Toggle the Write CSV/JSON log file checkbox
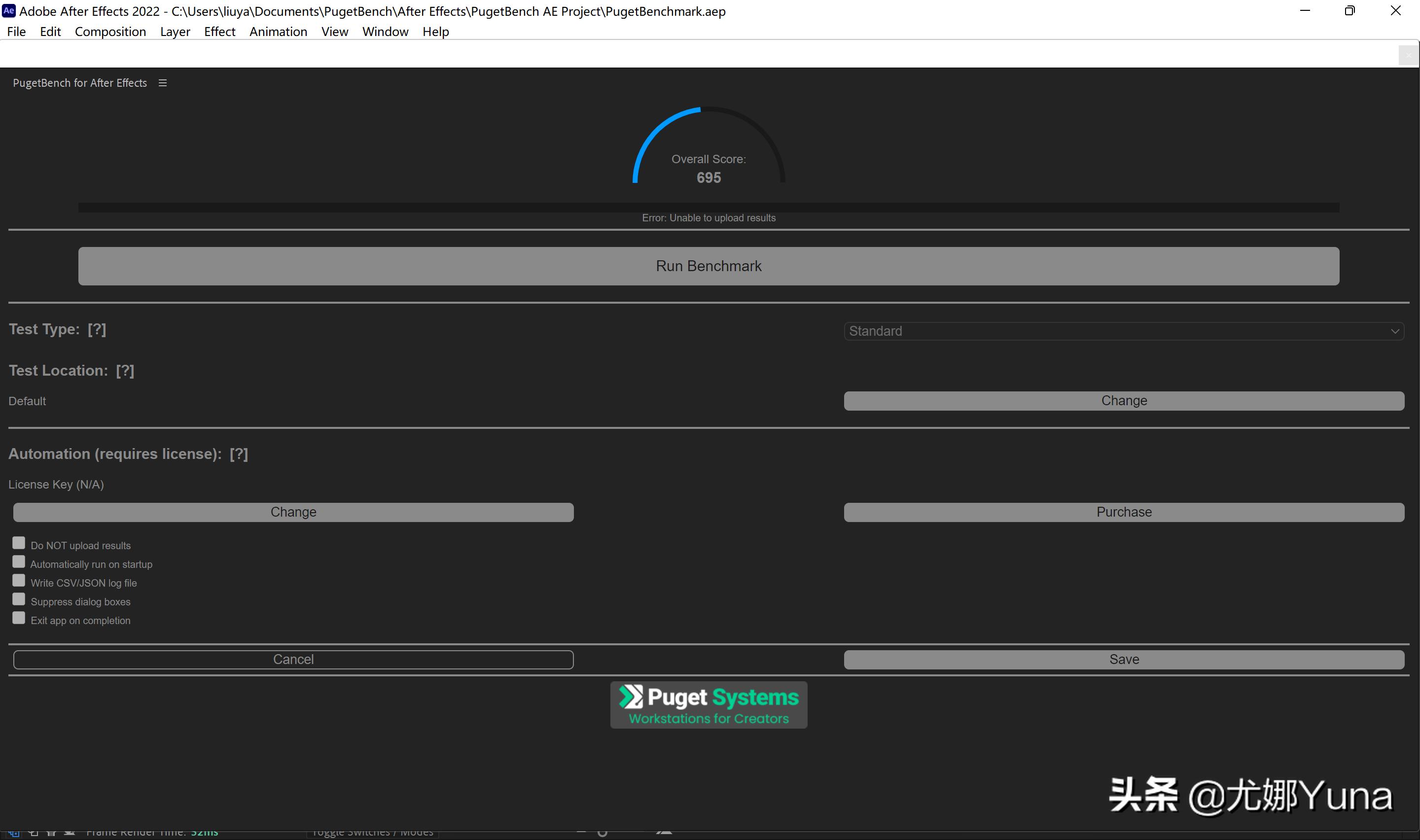1420x840 pixels. tap(19, 581)
